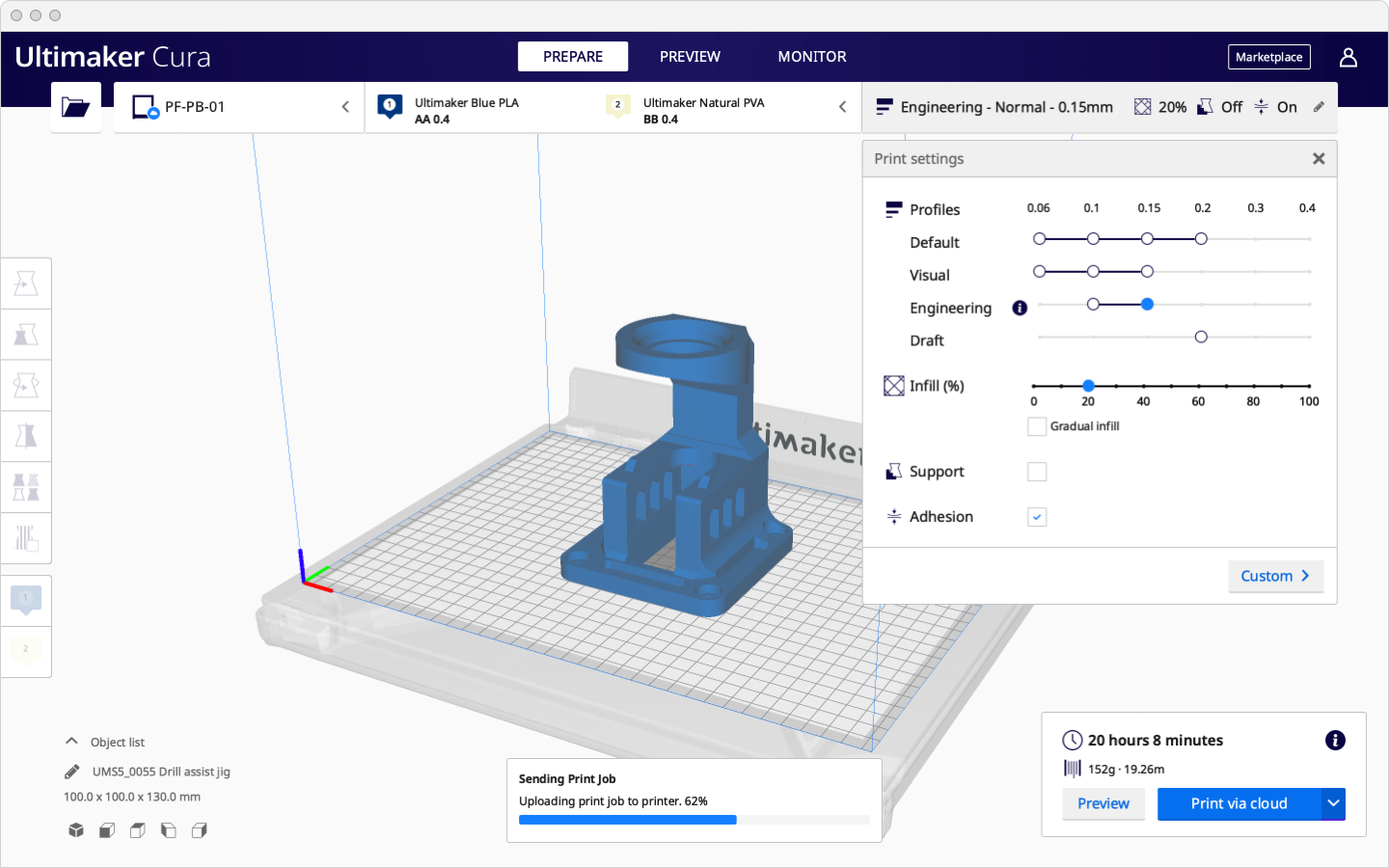This screenshot has width=1389, height=868.
Task: Close the Print settings panel
Action: (1319, 159)
